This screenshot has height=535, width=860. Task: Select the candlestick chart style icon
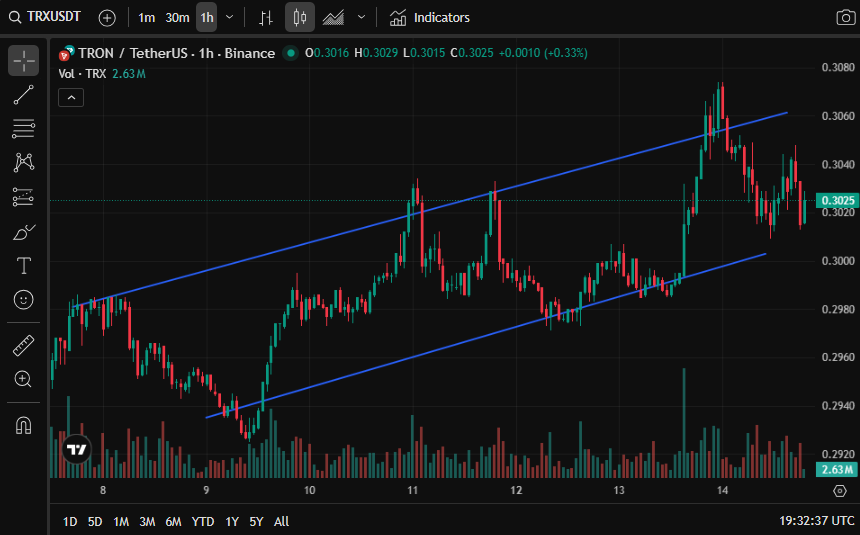(x=299, y=18)
